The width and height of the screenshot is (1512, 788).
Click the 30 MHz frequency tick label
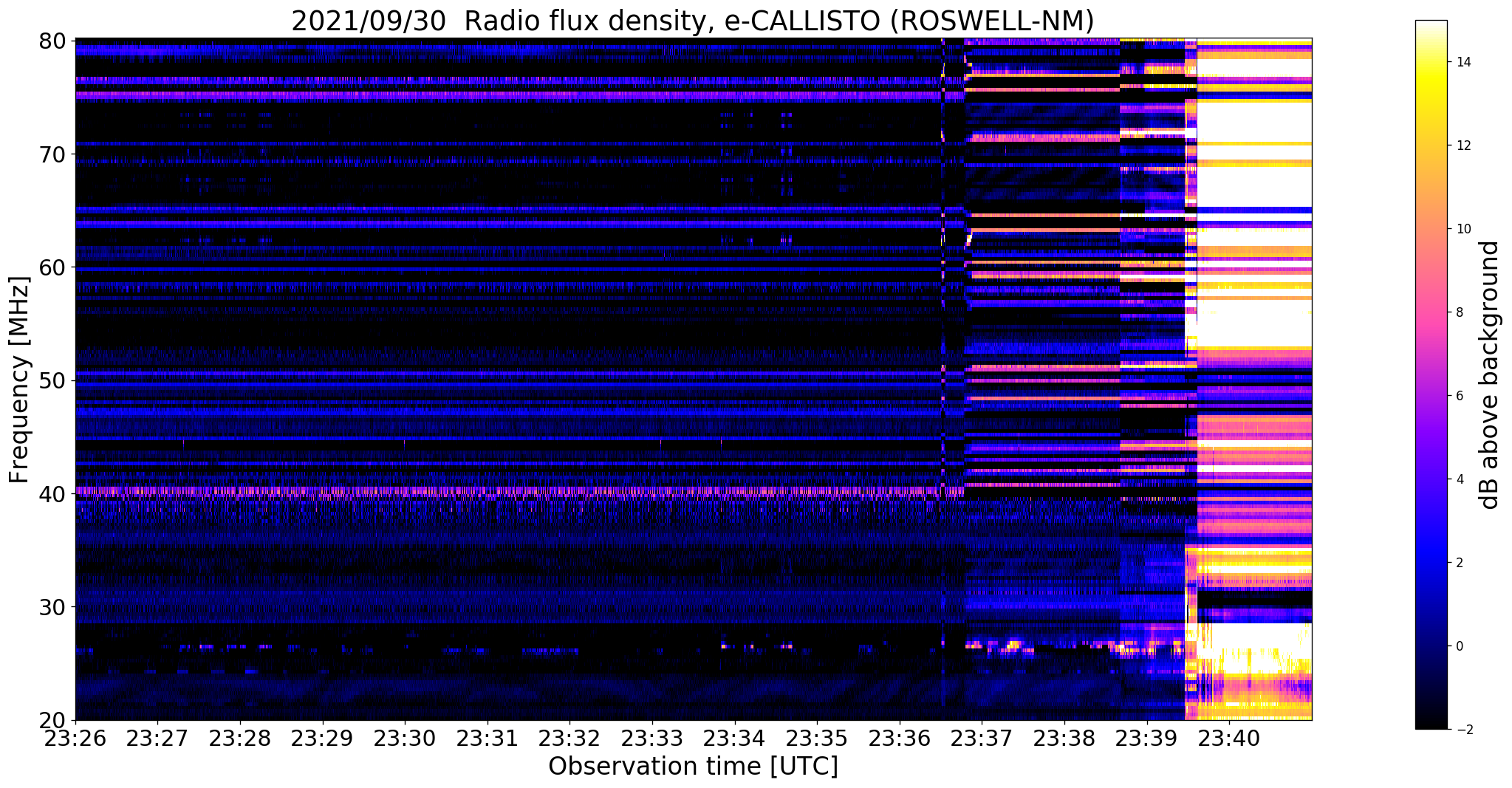[x=51, y=607]
